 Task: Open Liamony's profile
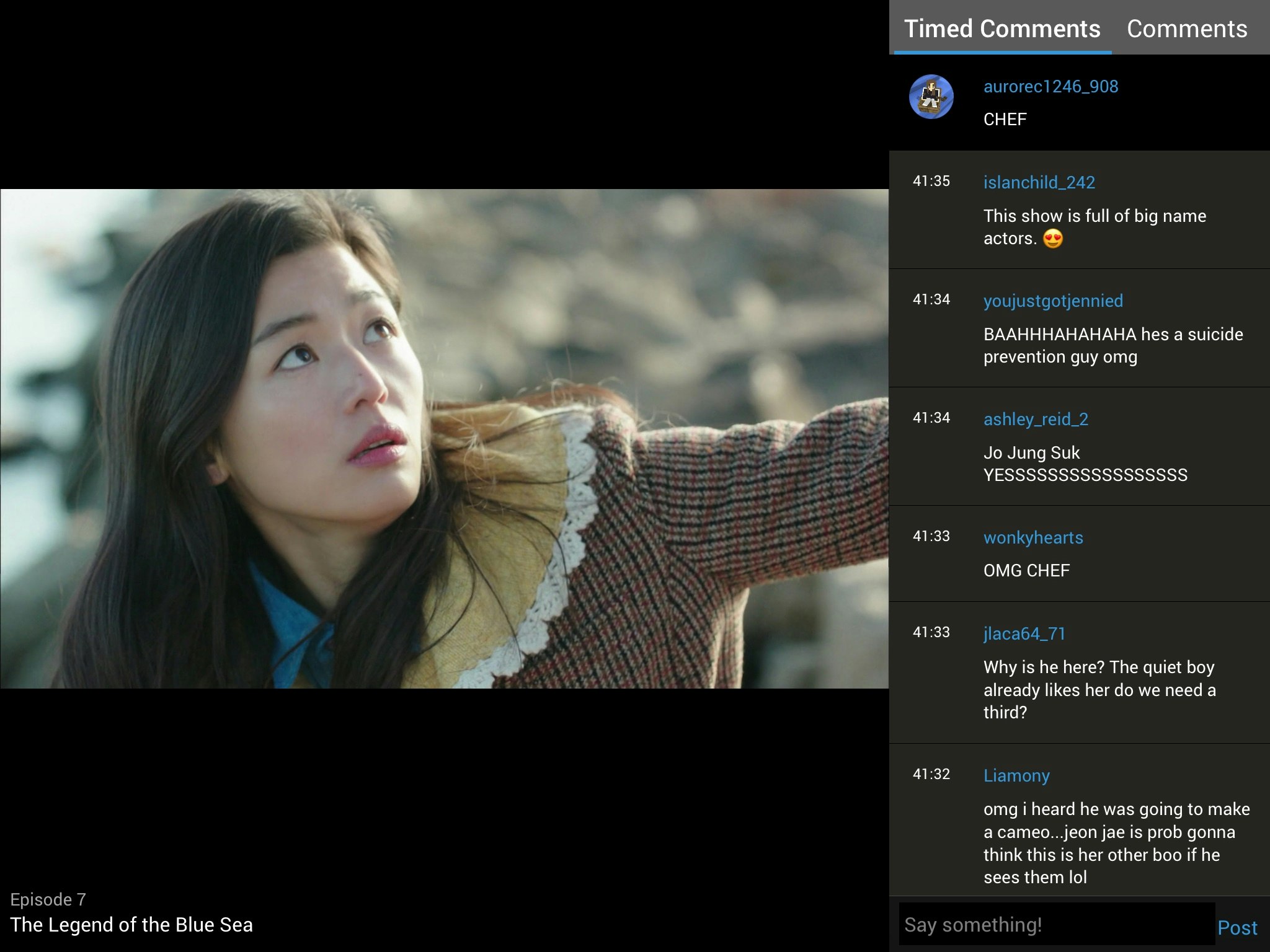pos(1017,775)
